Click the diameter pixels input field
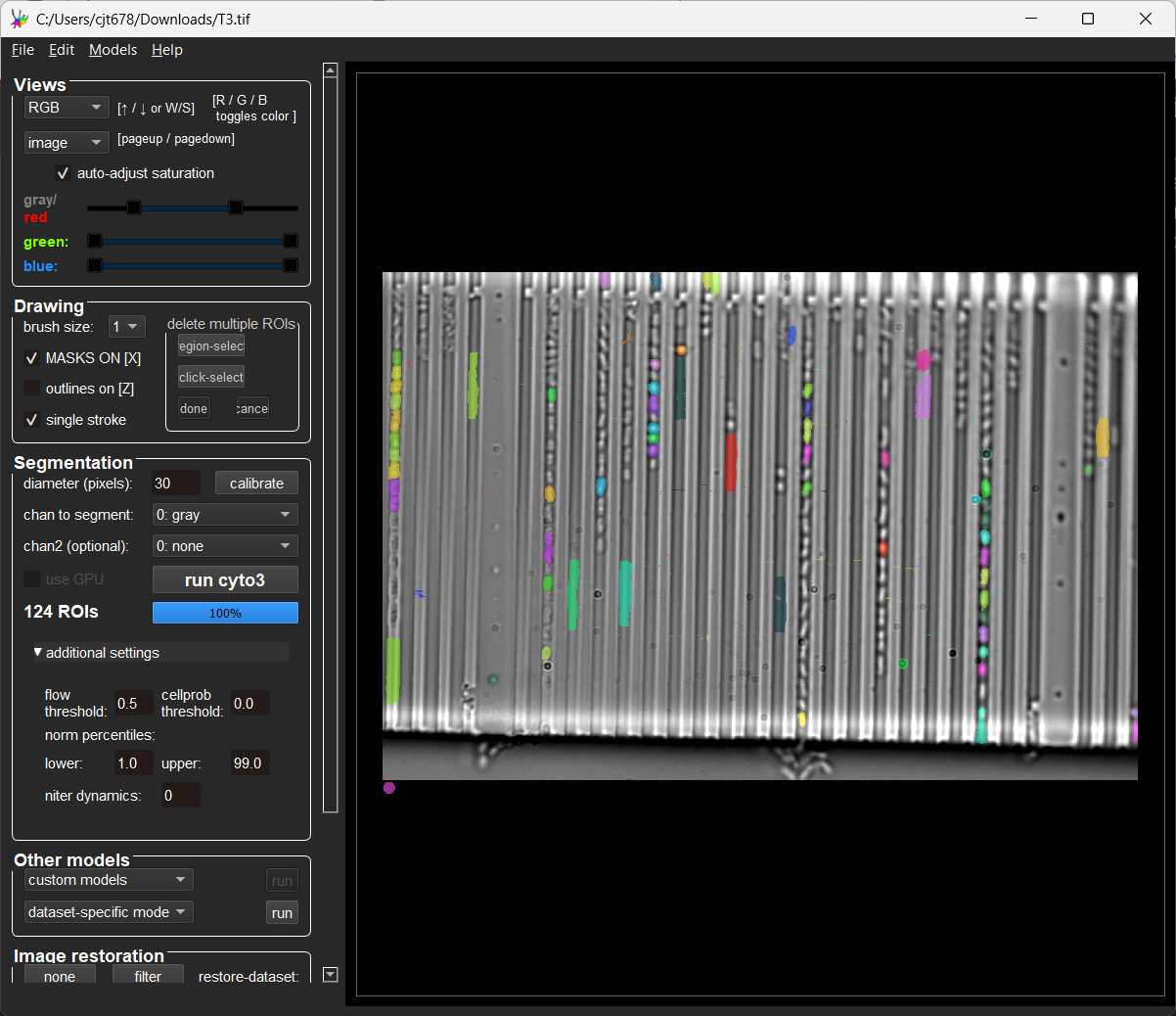 pyautogui.click(x=174, y=483)
